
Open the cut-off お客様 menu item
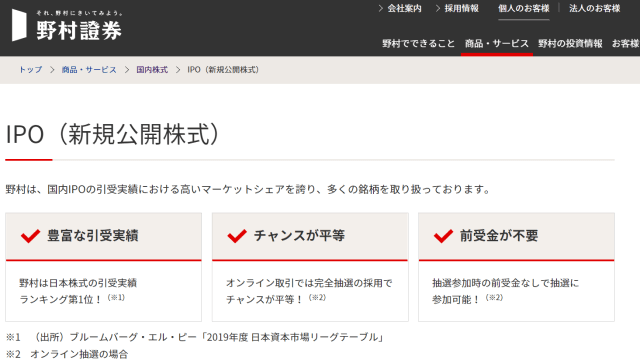click(x=626, y=43)
